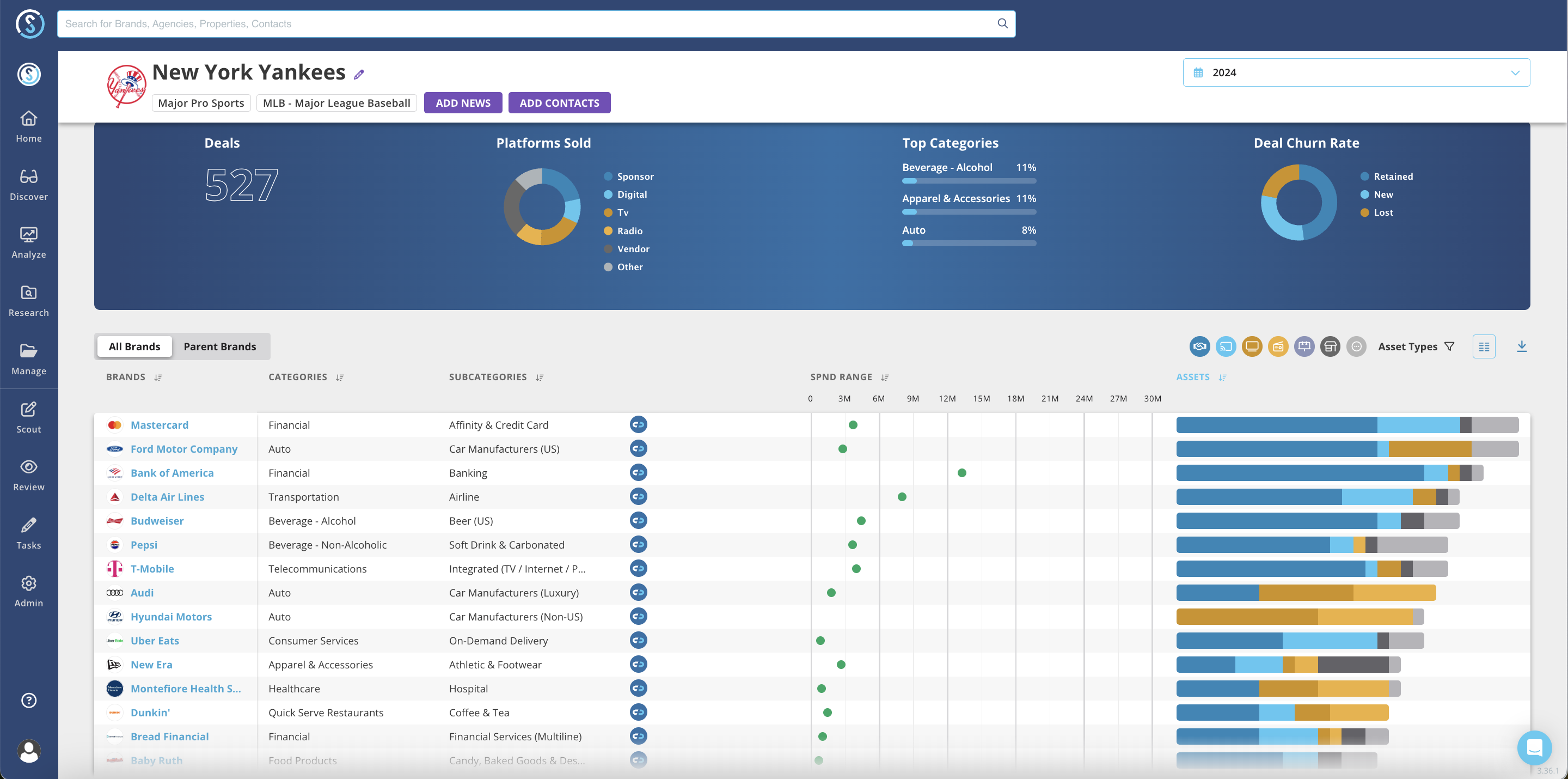This screenshot has width=1568, height=779.
Task: Toggle Sponsor in Platforms Sold legend
Action: click(629, 177)
